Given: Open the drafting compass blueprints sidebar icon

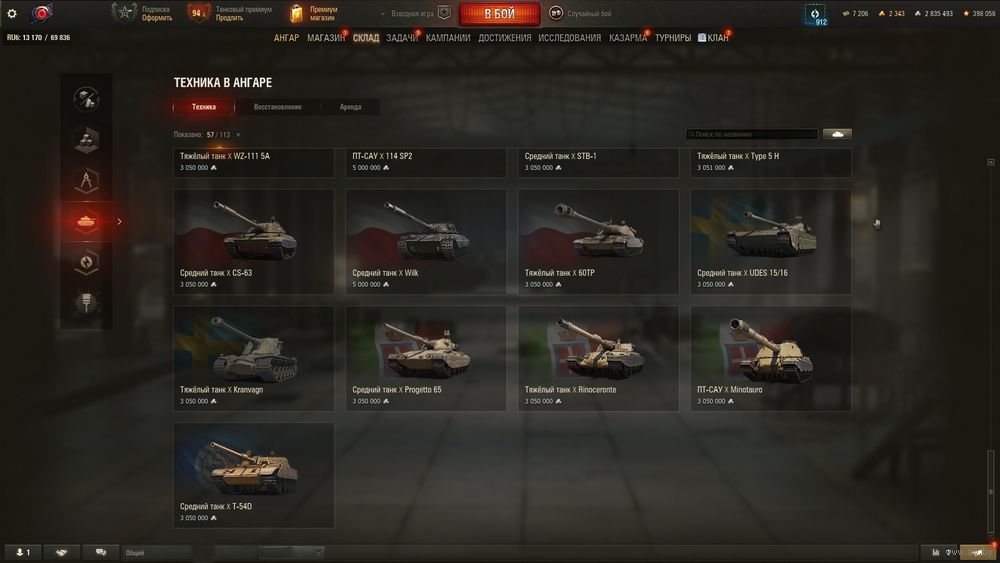Looking at the screenshot, I should click(86, 180).
